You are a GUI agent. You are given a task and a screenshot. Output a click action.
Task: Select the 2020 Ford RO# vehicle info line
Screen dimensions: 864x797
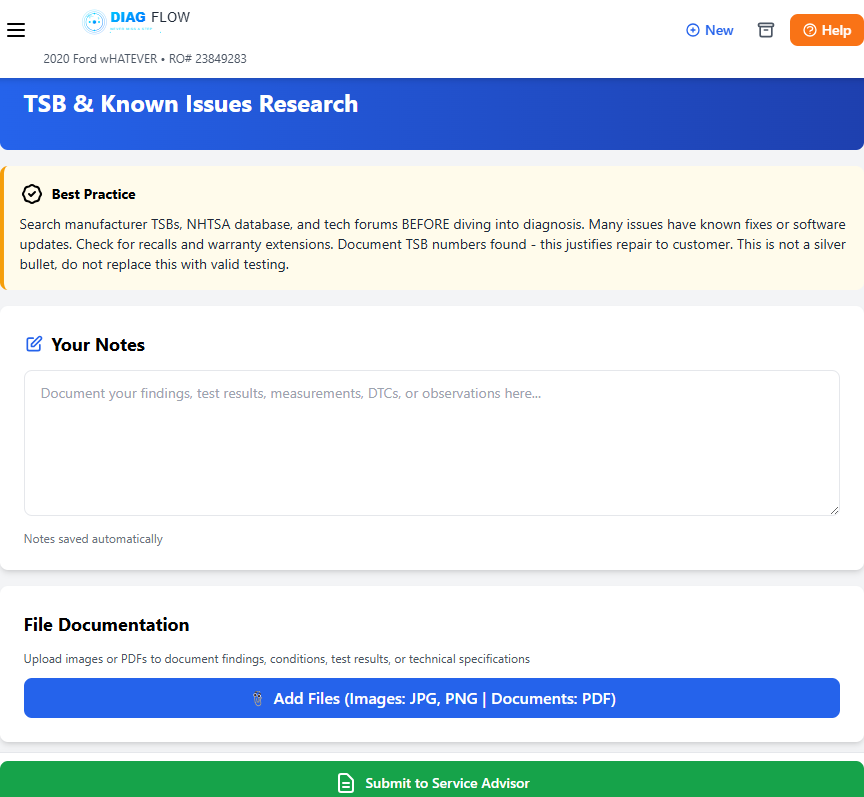coord(145,59)
